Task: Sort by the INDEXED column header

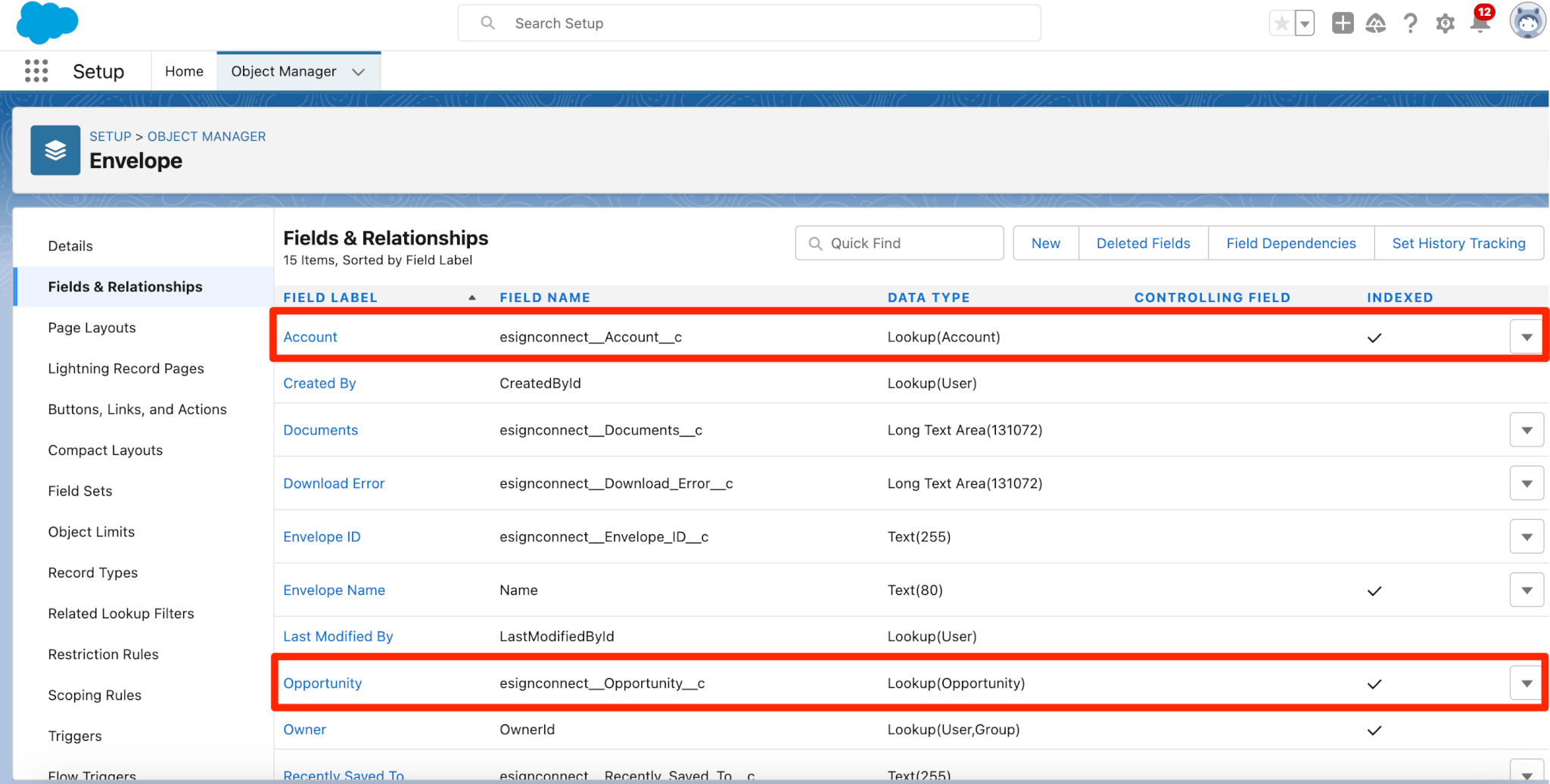Action: point(1400,297)
